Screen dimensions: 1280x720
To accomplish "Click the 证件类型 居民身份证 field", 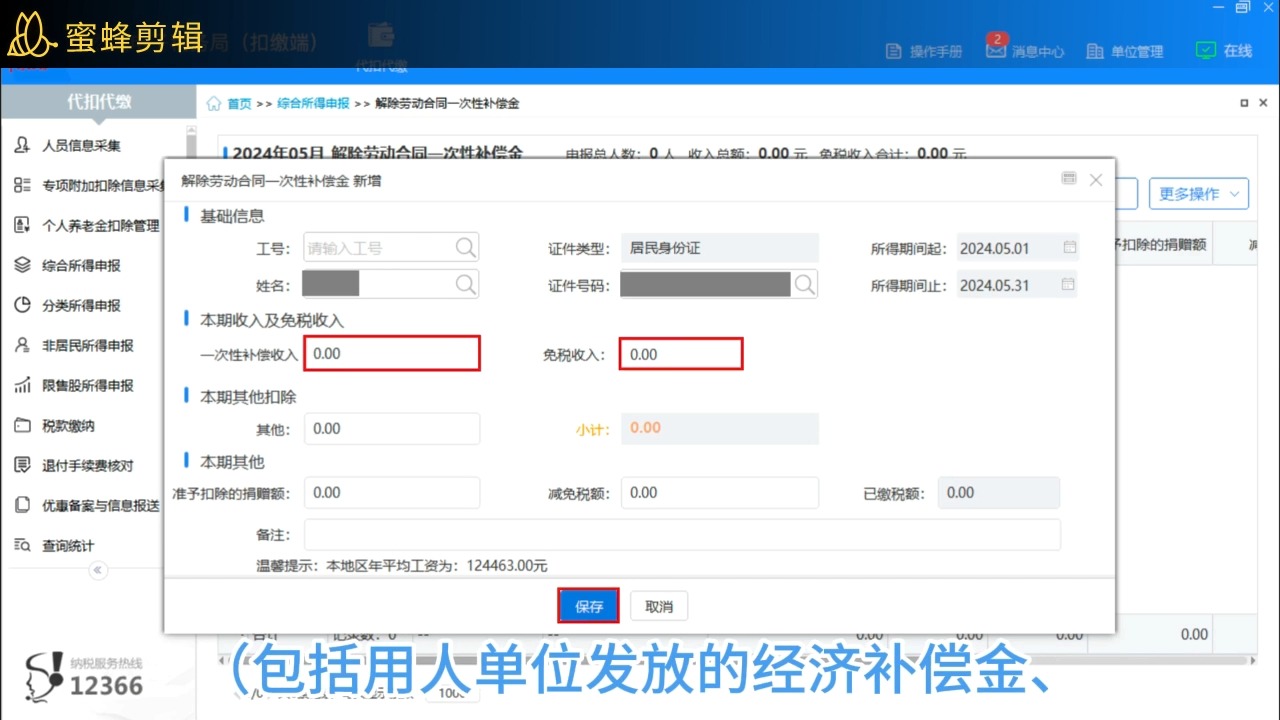I will (x=720, y=247).
